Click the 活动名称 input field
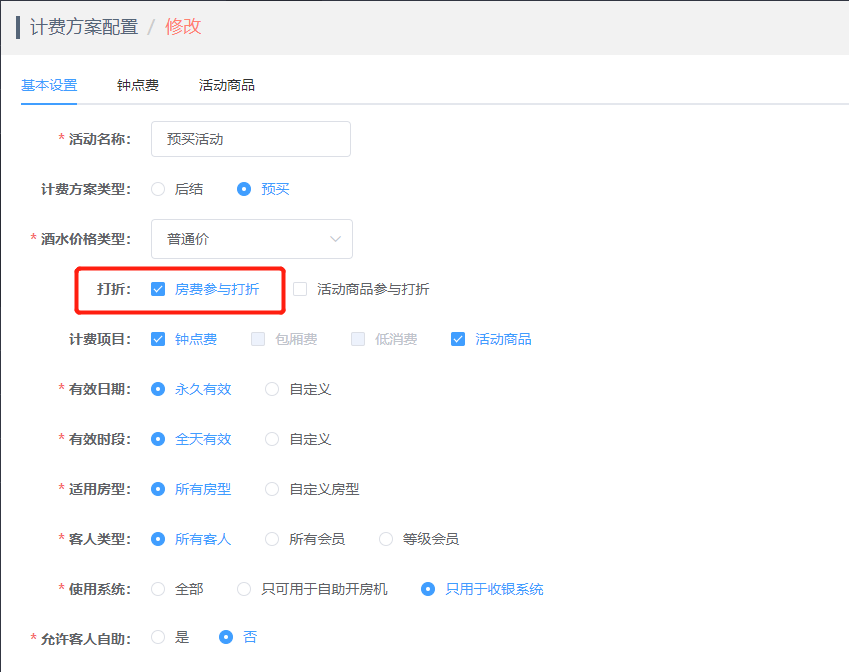Image resolution: width=849 pixels, height=672 pixels. [x=251, y=139]
